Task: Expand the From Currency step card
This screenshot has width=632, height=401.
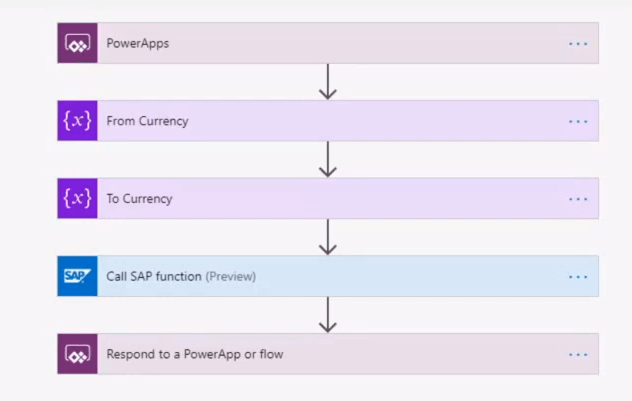Action: click(x=330, y=121)
